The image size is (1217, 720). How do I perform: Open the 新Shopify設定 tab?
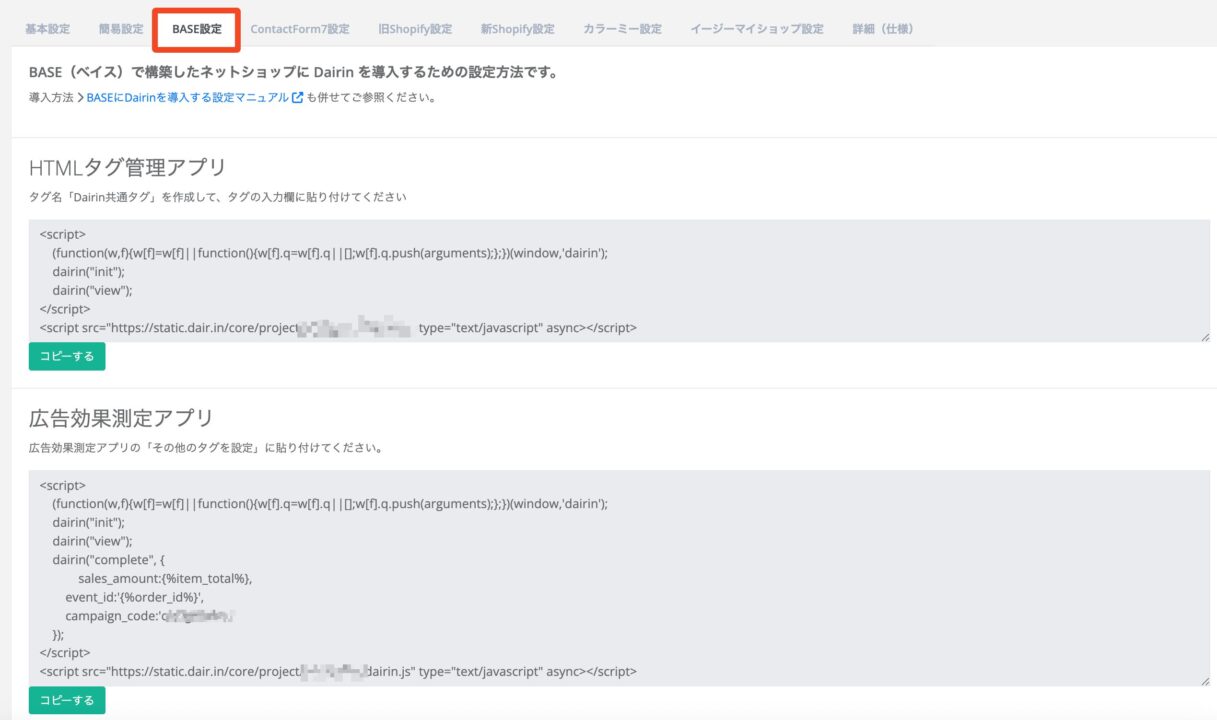pyautogui.click(x=517, y=29)
